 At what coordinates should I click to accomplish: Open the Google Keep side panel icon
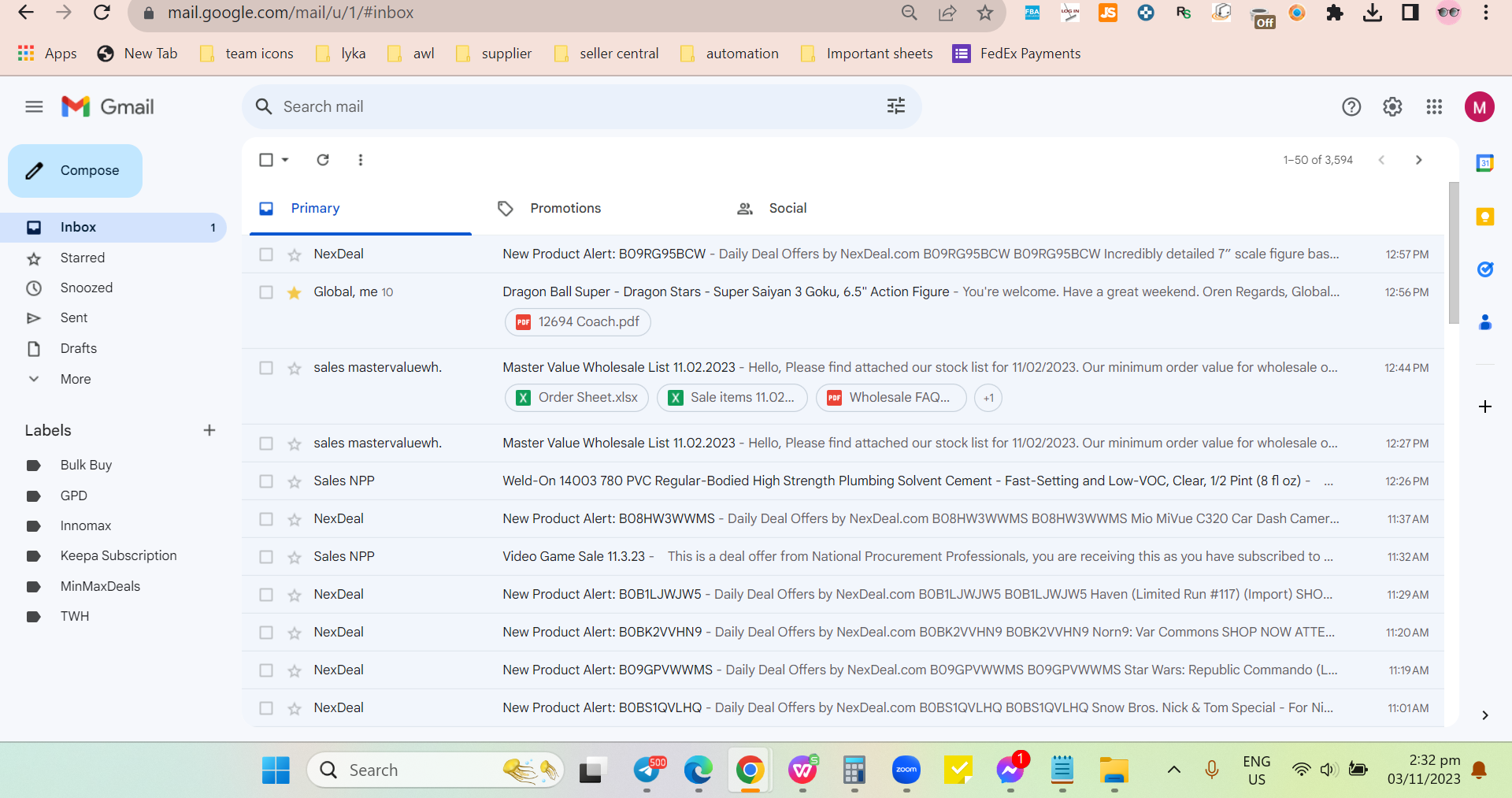1485,217
